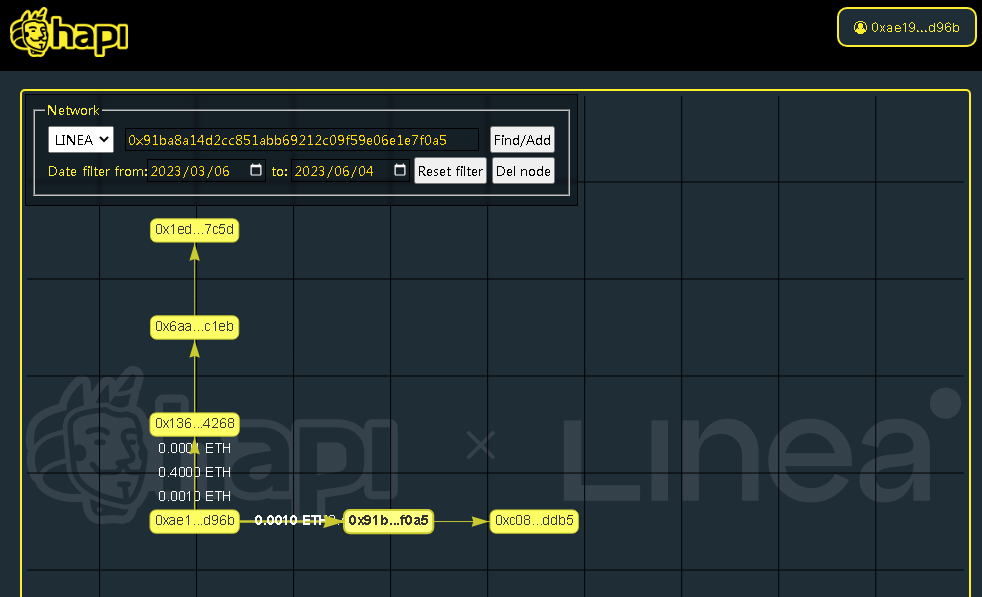Open the wallet account 0xae19...d96b button
This screenshot has width=982, height=597.
tap(906, 28)
